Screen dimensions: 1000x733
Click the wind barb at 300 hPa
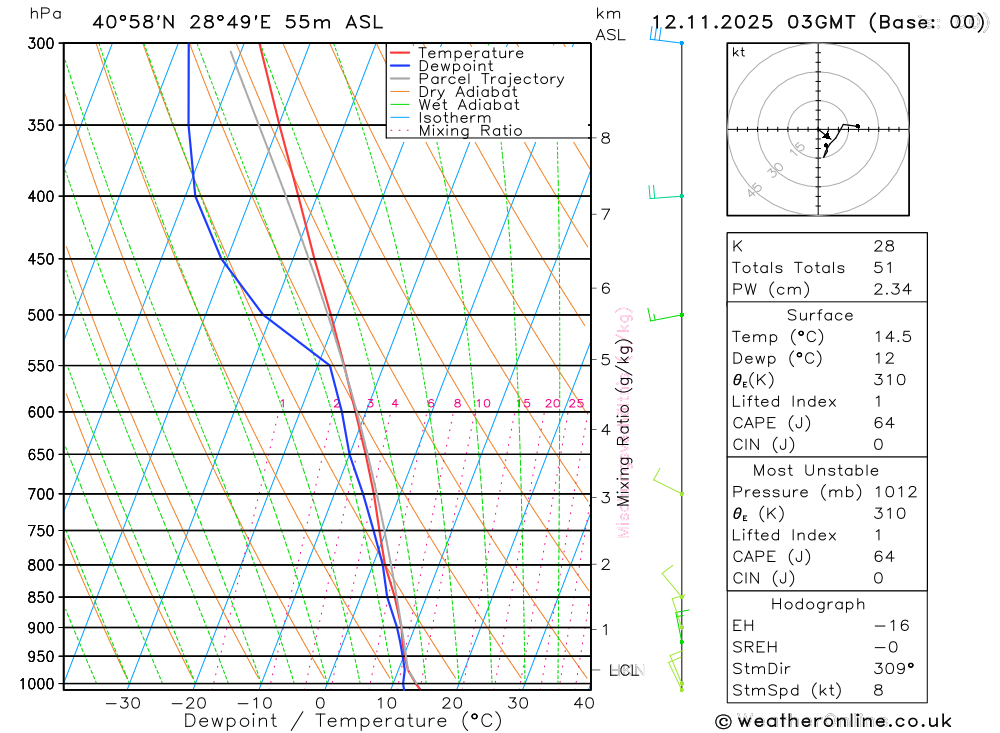666,35
